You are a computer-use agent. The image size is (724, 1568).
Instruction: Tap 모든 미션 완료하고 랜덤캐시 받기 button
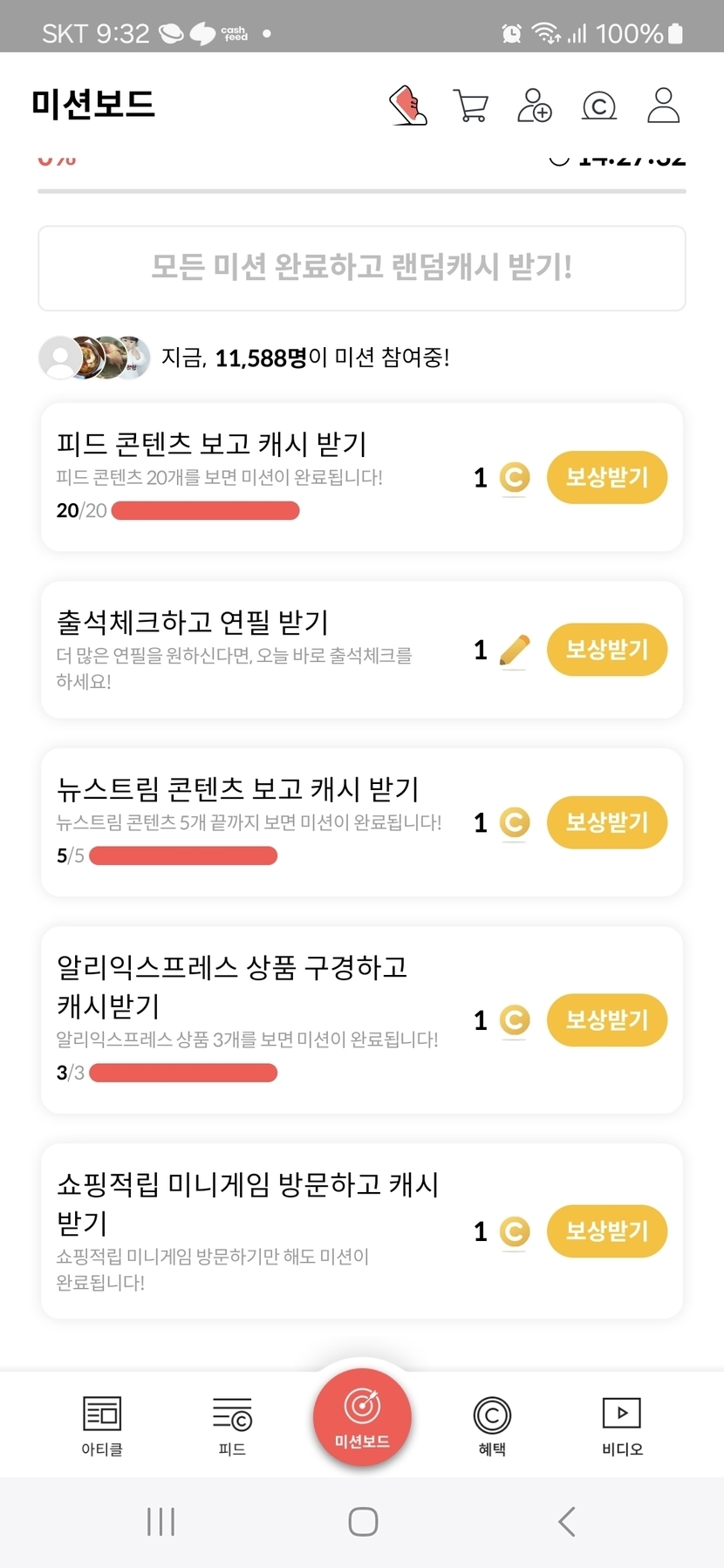362,268
